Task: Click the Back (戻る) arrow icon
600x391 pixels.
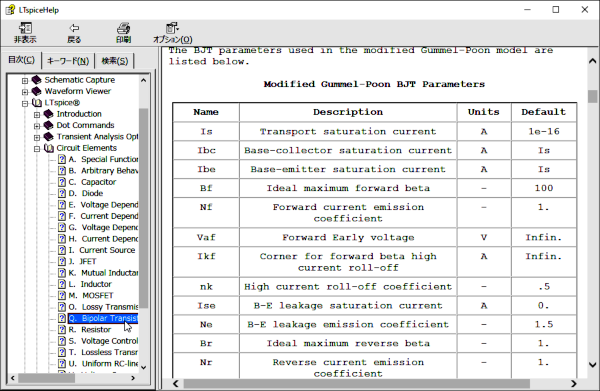Action: click(x=74, y=28)
